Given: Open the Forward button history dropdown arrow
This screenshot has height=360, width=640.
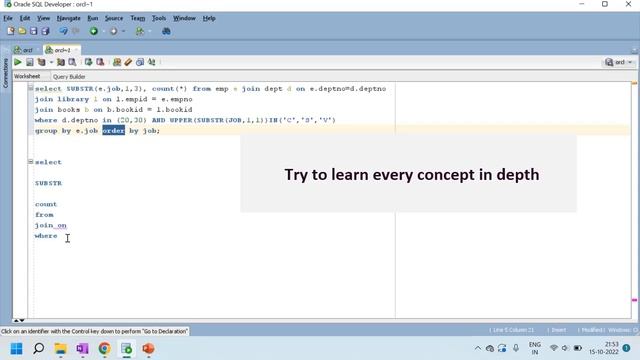Looking at the screenshot, I should (x=123, y=31).
